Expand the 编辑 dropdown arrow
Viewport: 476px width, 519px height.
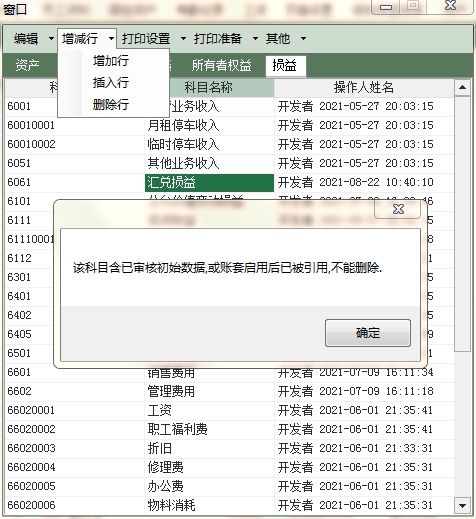pos(51,39)
